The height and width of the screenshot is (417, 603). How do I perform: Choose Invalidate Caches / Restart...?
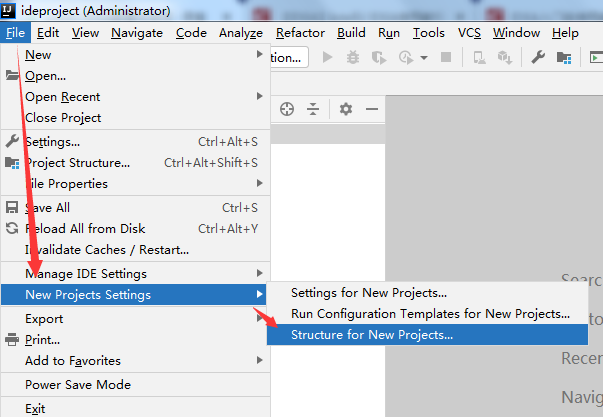click(x=135, y=250)
